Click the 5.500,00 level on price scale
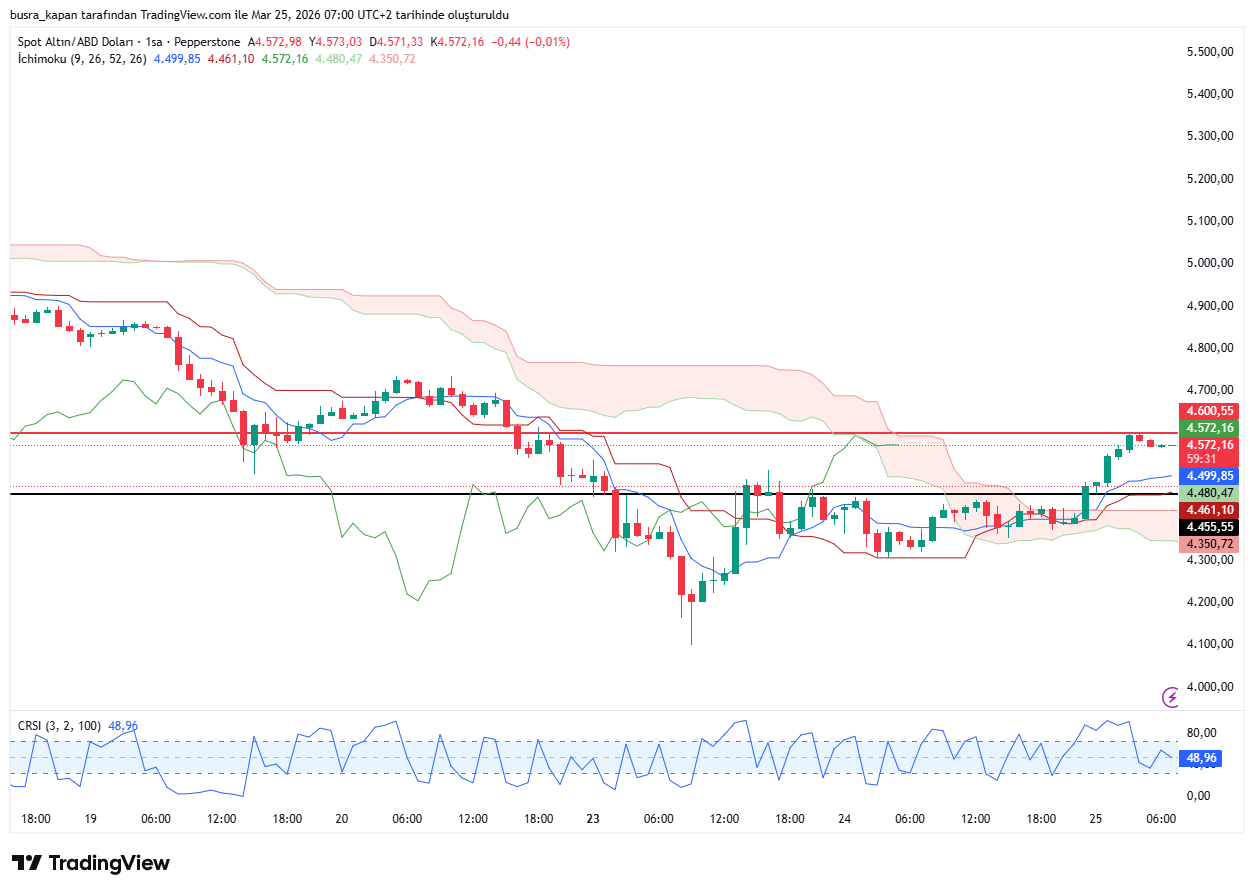This screenshot has height=893, width=1254. coord(1208,52)
